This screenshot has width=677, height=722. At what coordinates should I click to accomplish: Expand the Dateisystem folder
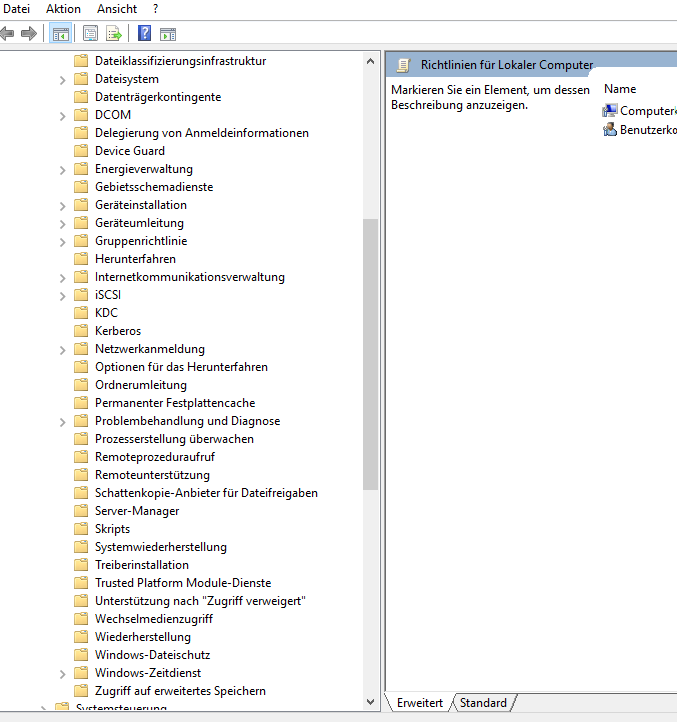pos(63,80)
